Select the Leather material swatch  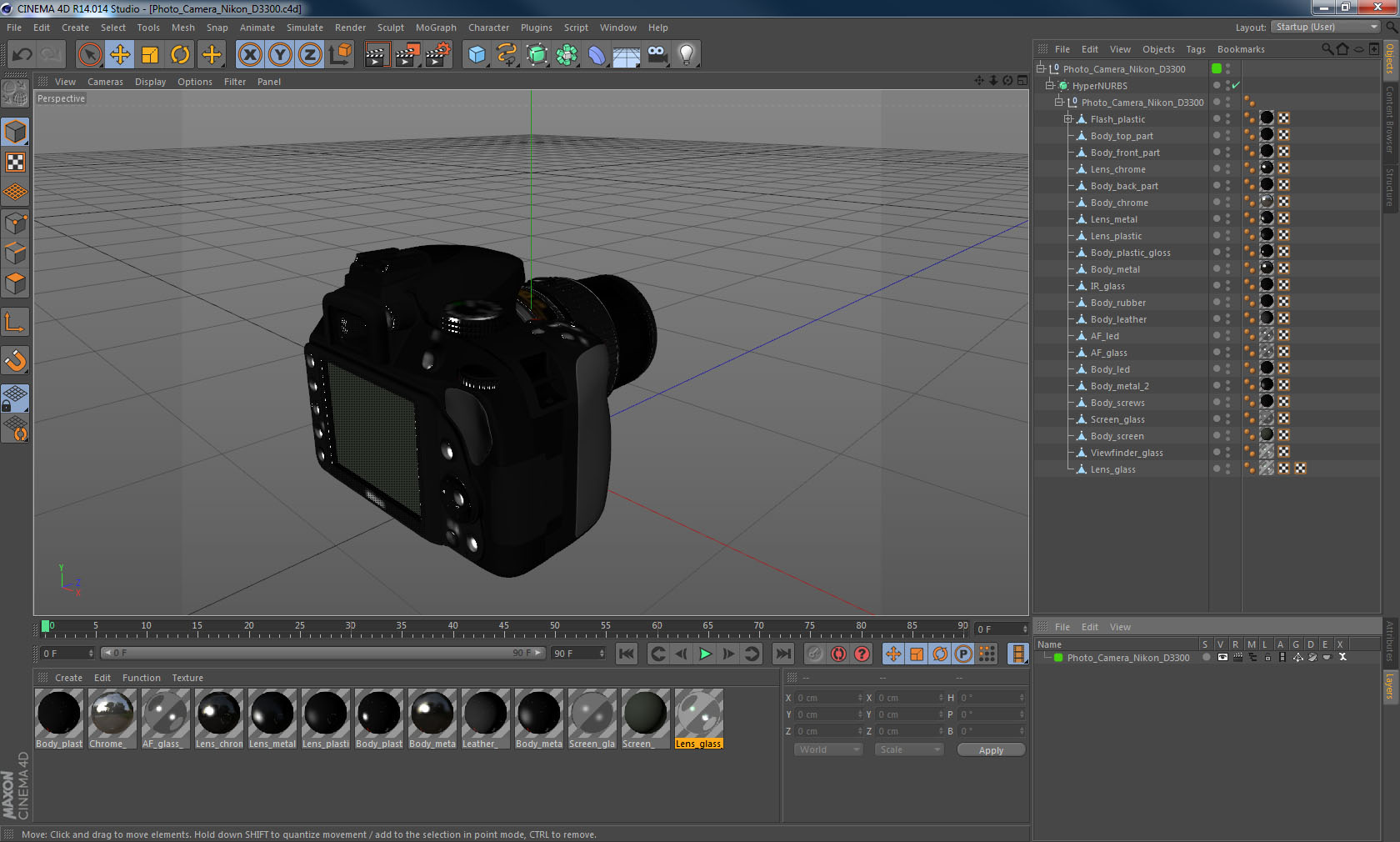click(486, 718)
